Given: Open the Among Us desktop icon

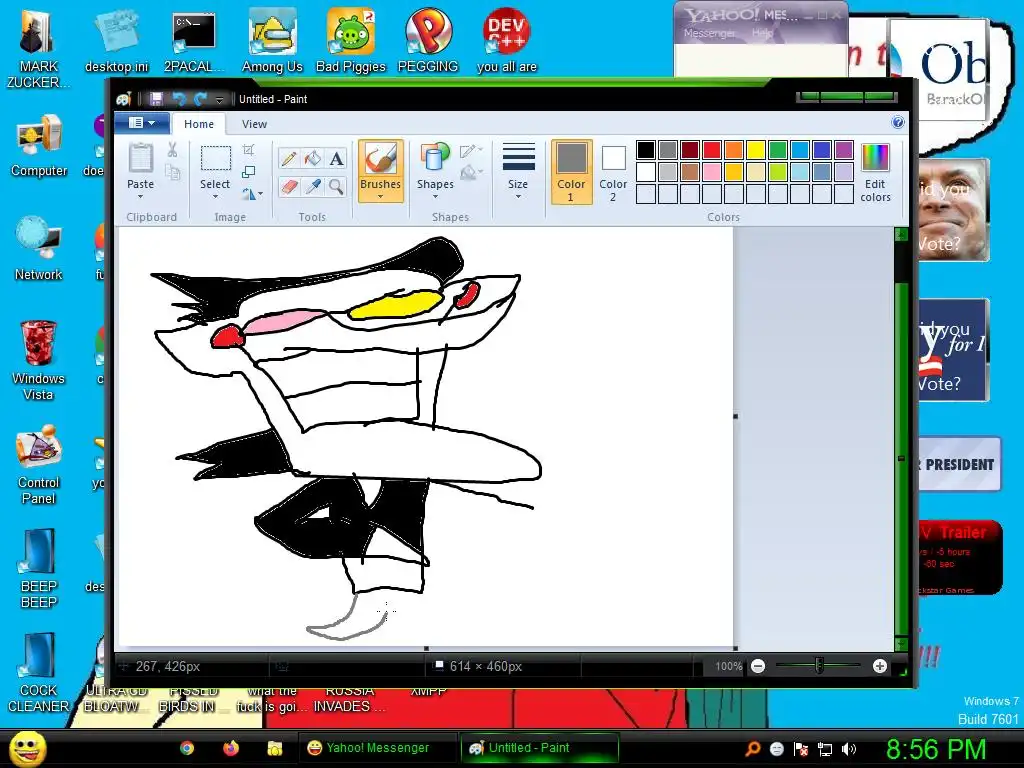Looking at the screenshot, I should (x=272, y=40).
